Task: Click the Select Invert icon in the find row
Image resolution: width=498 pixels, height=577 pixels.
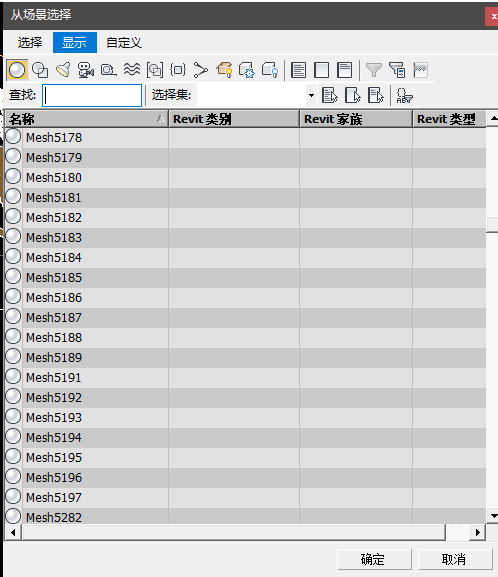Action: [375, 95]
